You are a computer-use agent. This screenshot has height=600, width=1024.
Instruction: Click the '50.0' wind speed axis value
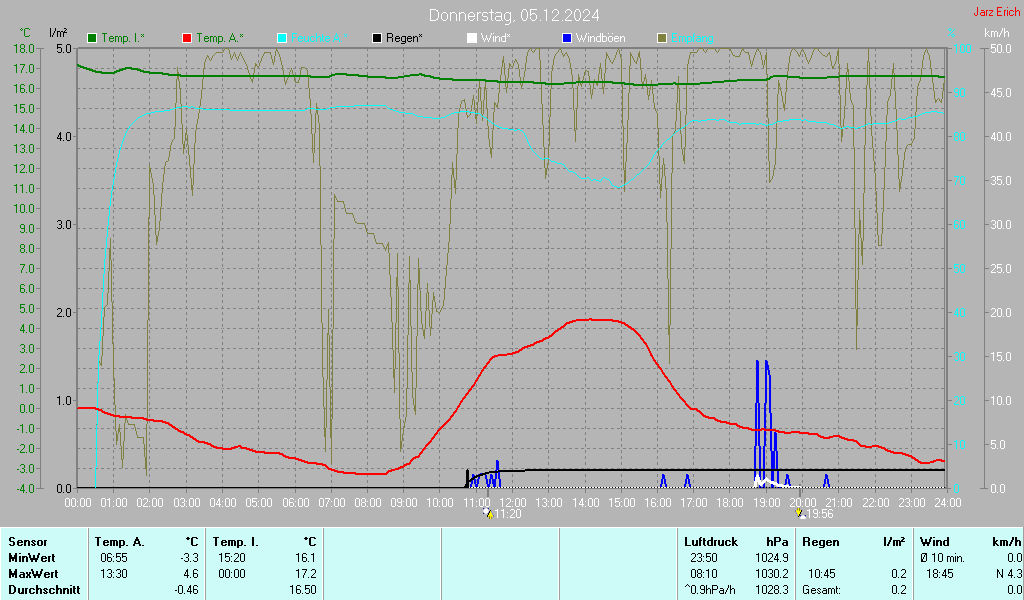(x=1001, y=49)
